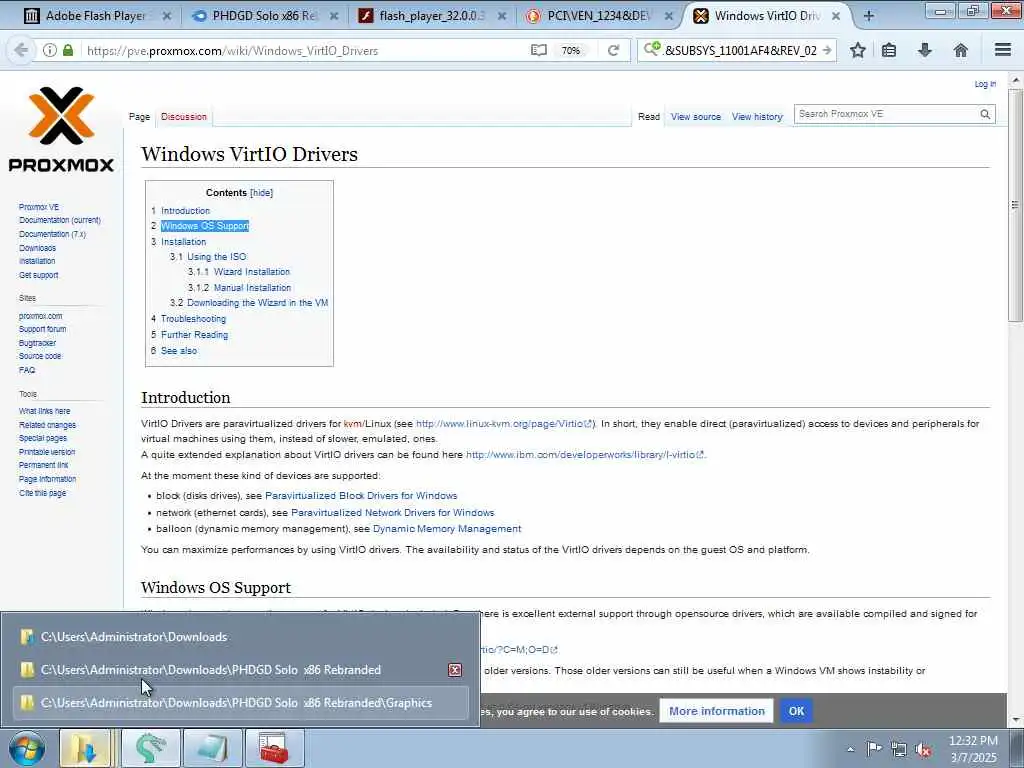Show bookmarks list icon
The image size is (1024, 768).
(x=889, y=50)
